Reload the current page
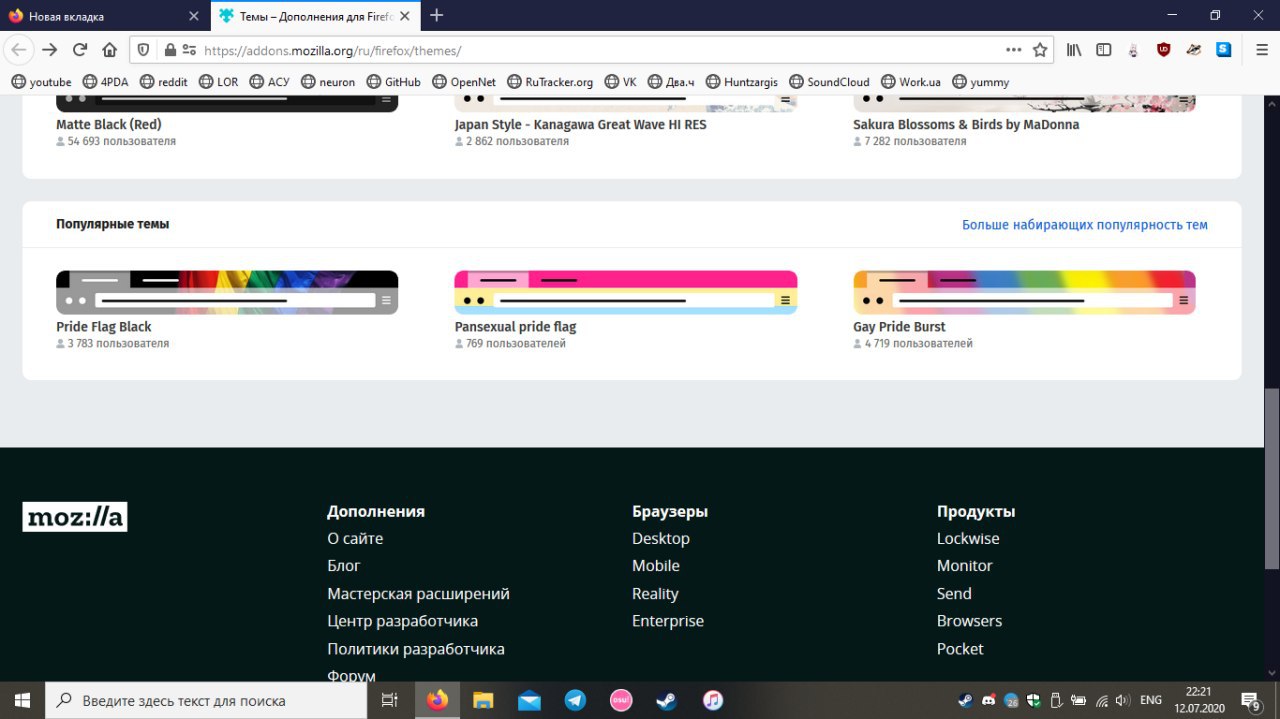1280x719 pixels. (80, 50)
